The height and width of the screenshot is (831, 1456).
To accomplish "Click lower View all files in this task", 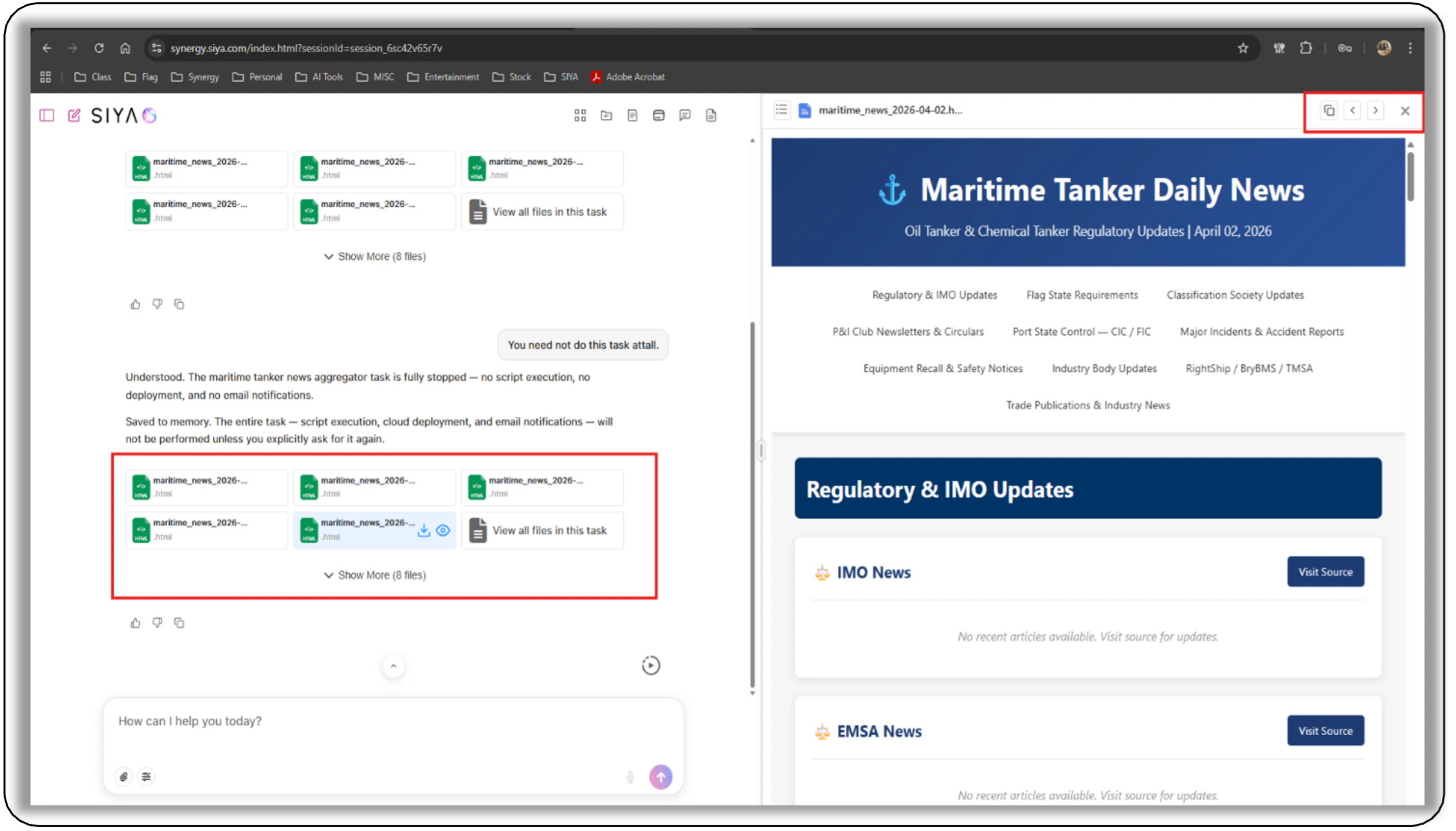I will point(542,531).
